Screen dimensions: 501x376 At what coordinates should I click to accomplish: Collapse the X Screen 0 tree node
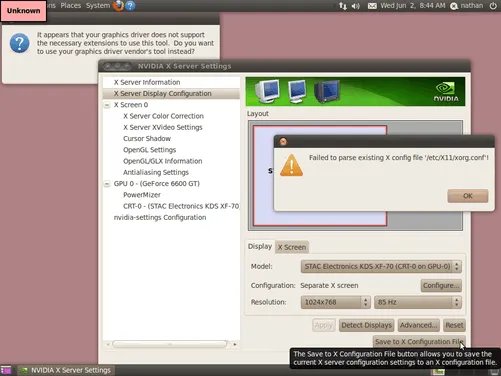coord(107,105)
